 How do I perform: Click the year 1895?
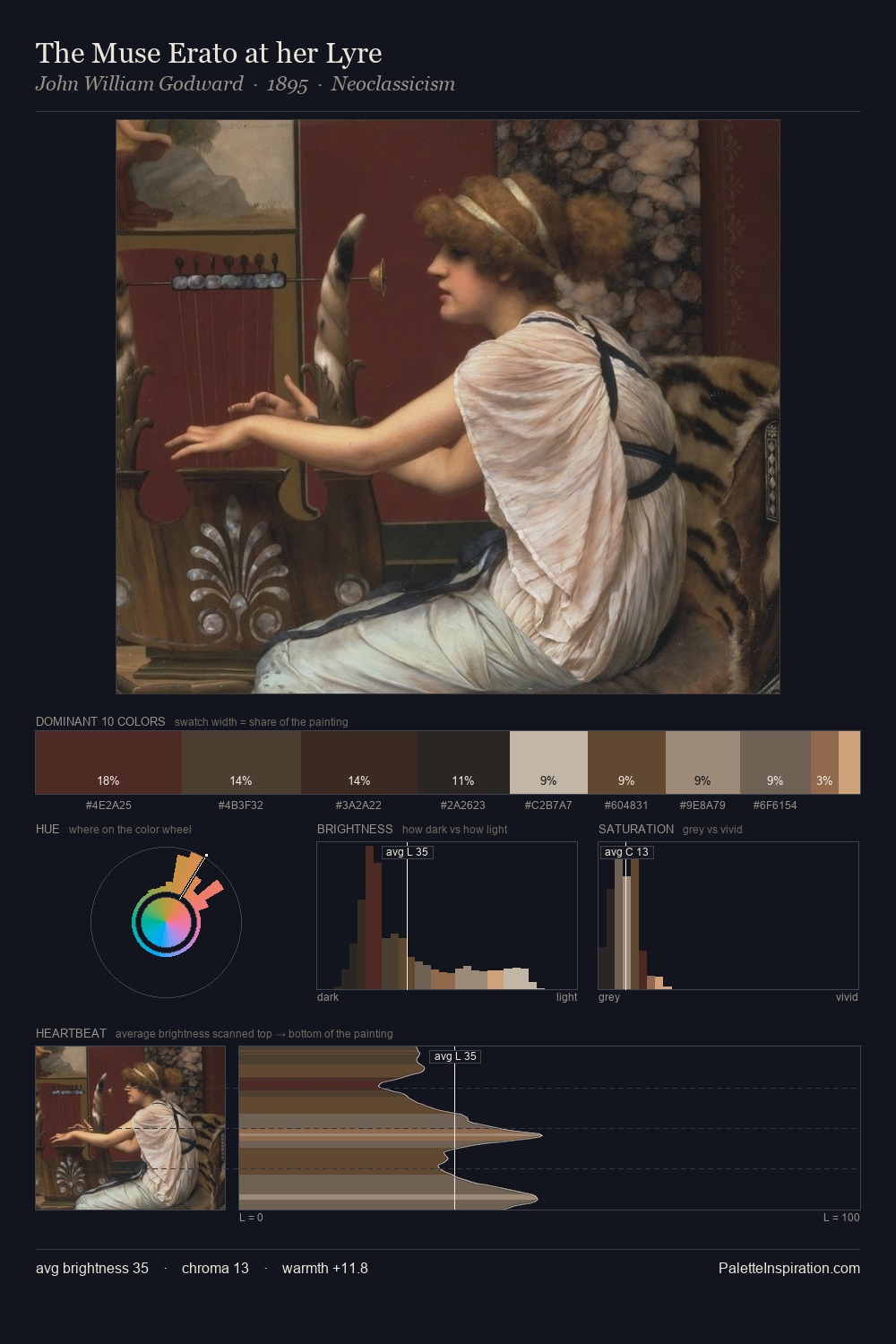(287, 84)
